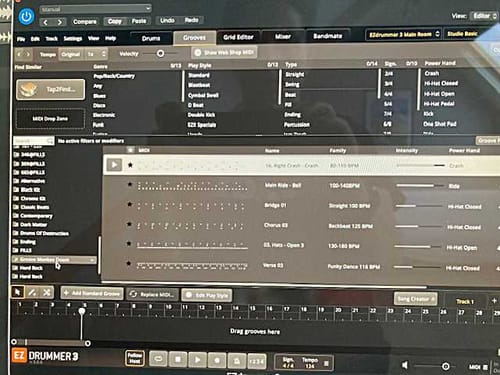Click the Undo button
Viewport: 500px width, 375px height.
pos(167,20)
